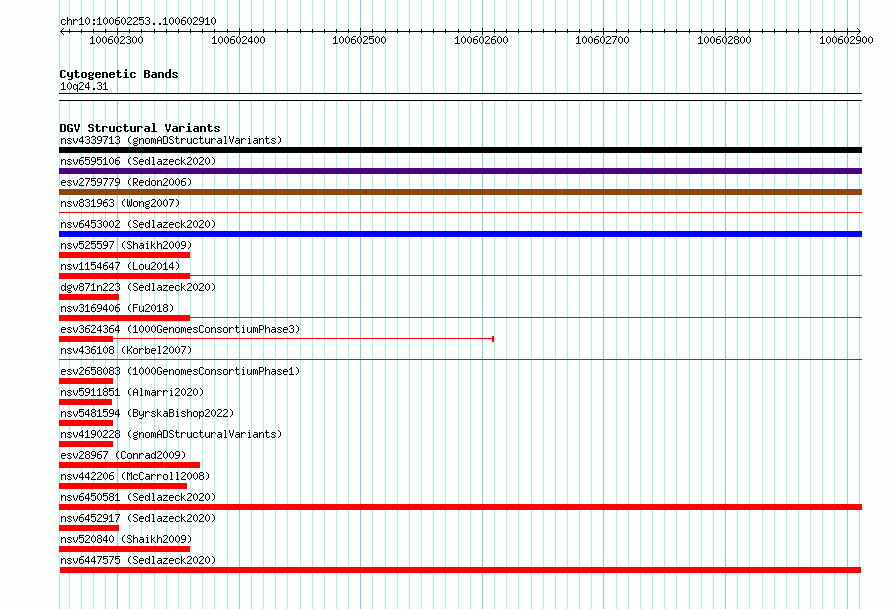
Task: Click the red bar under esv28967
Action: pos(129,465)
